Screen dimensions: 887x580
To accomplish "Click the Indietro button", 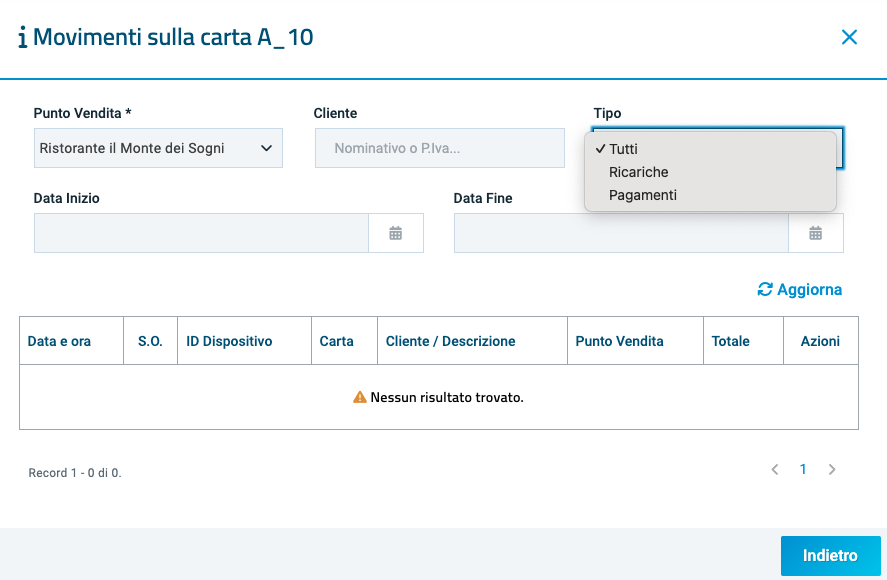I will click(830, 556).
